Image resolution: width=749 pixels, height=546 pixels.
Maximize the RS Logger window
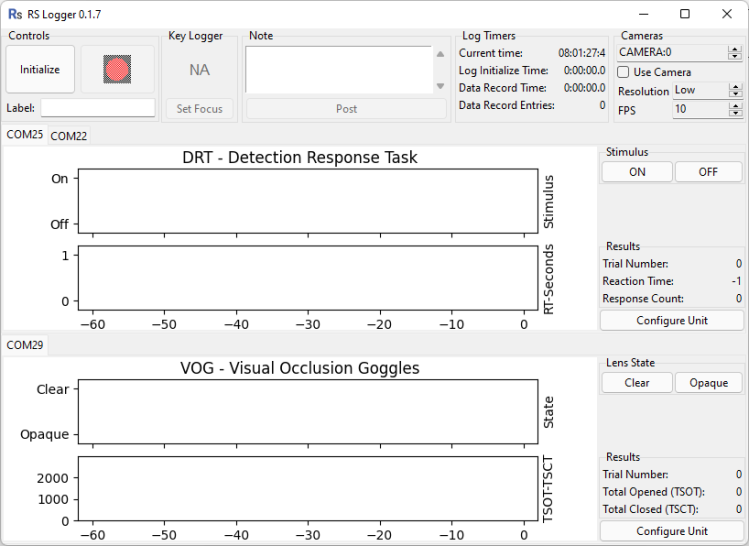coord(685,14)
